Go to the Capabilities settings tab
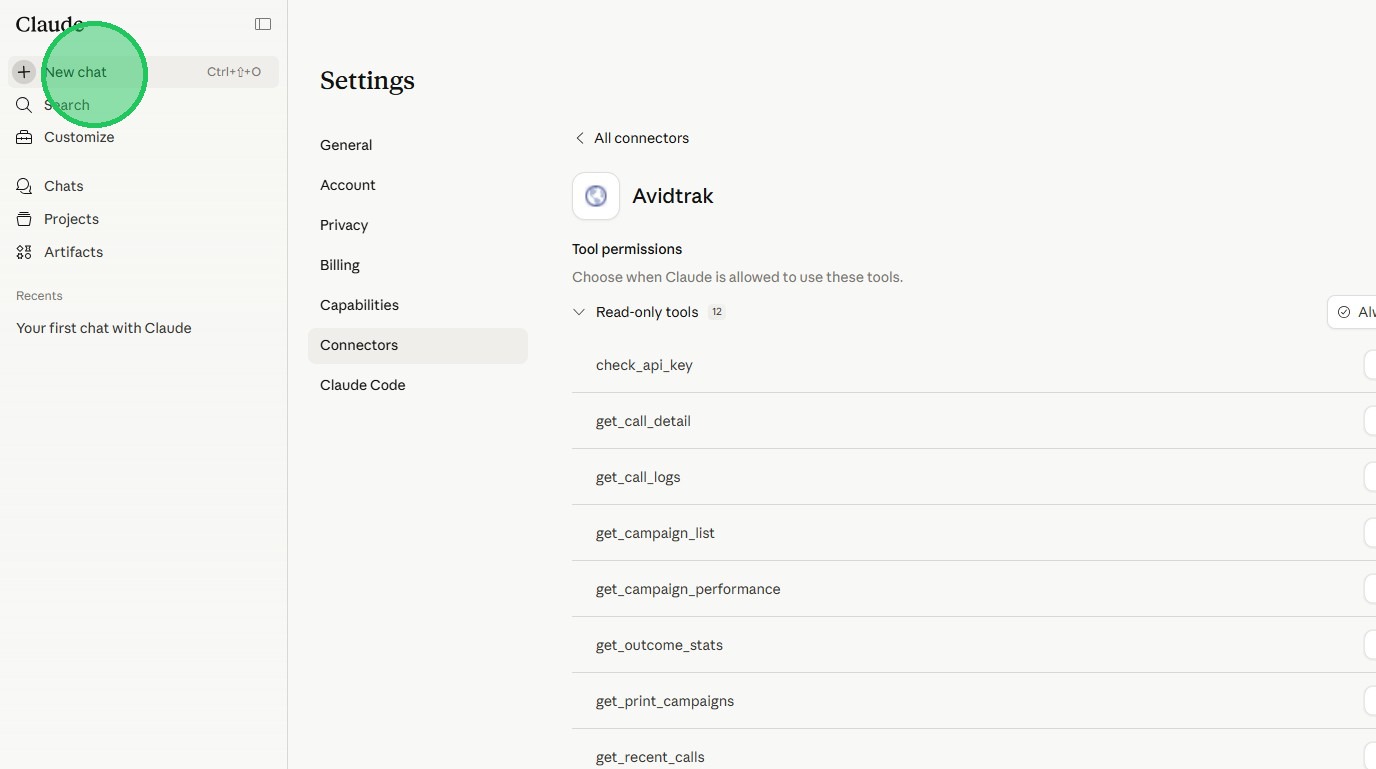The height and width of the screenshot is (769, 1376). (x=359, y=305)
